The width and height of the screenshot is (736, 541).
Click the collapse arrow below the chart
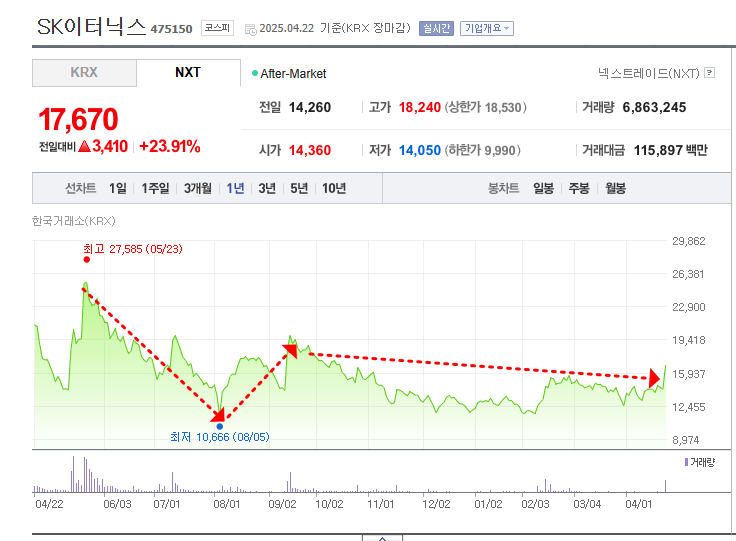[382, 538]
